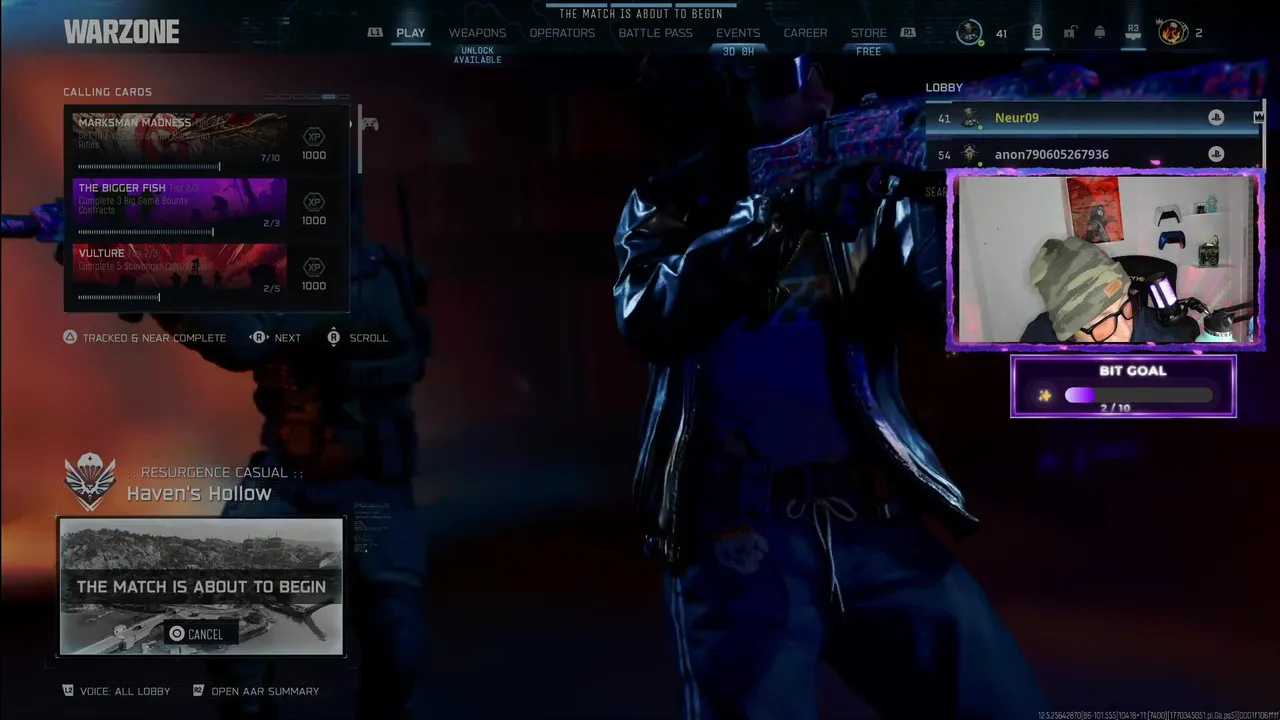Image resolution: width=1280 pixels, height=720 pixels.
Task: Click the L1 bumper icon left of PLAY
Action: tap(375, 33)
